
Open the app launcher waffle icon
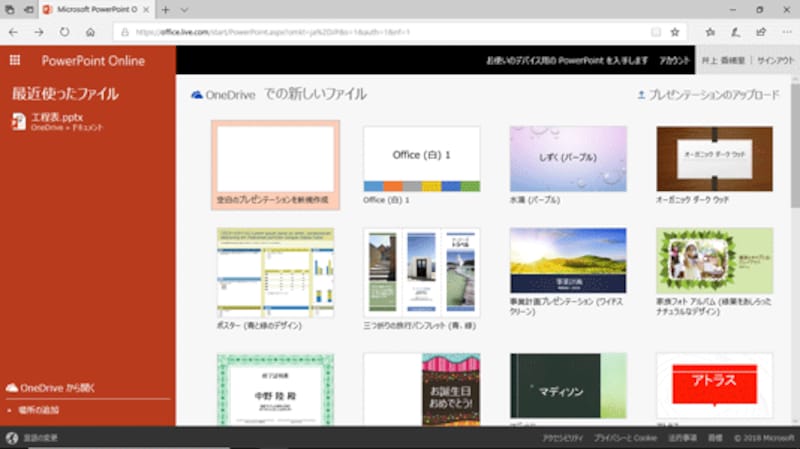(x=15, y=60)
